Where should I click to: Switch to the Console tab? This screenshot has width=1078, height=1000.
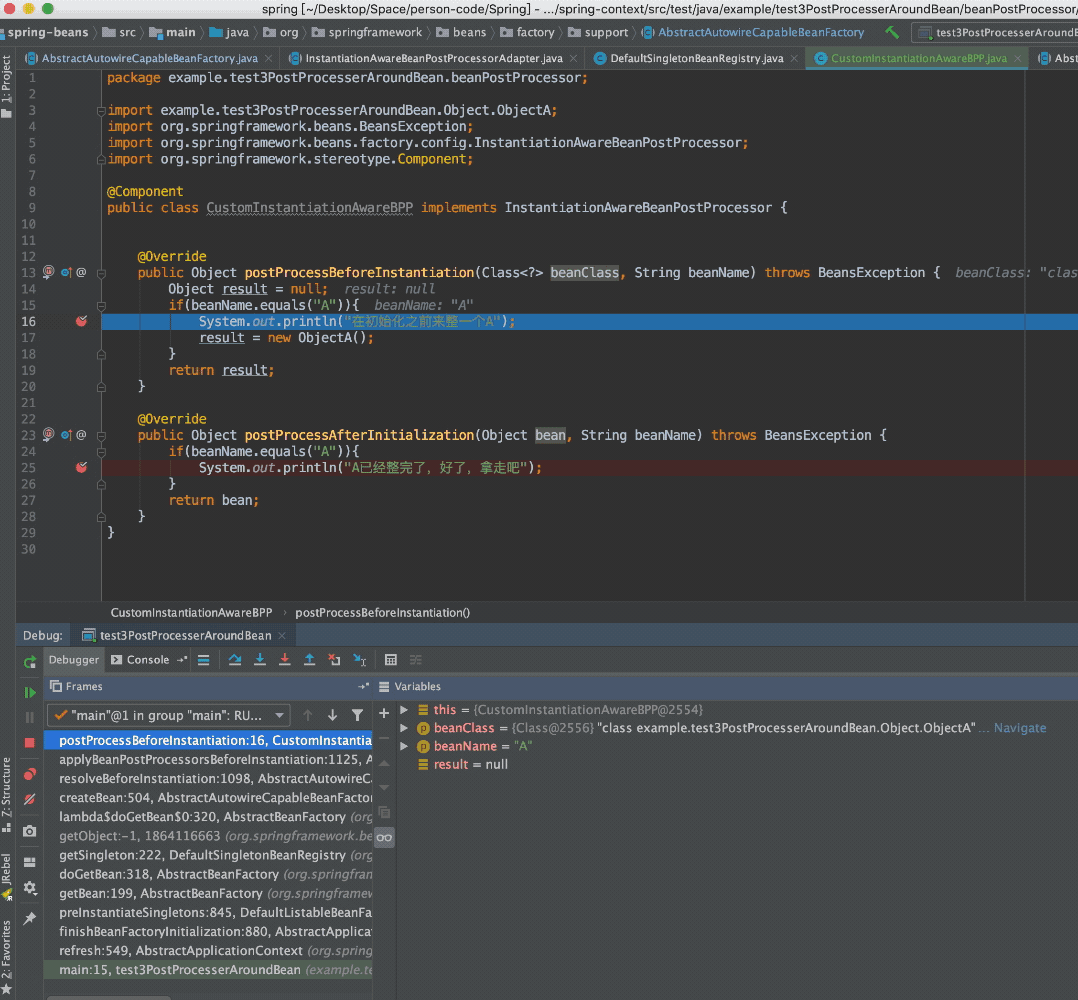tap(147, 660)
